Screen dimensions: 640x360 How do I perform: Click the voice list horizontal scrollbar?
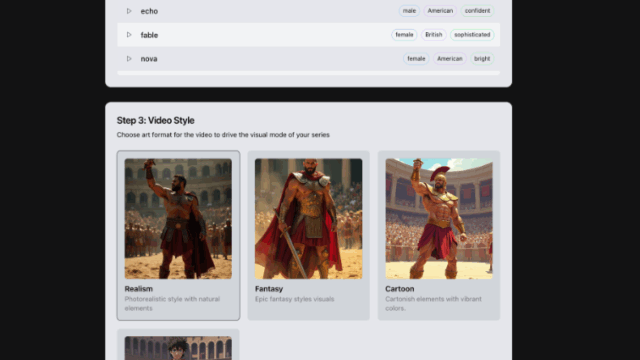click(309, 73)
